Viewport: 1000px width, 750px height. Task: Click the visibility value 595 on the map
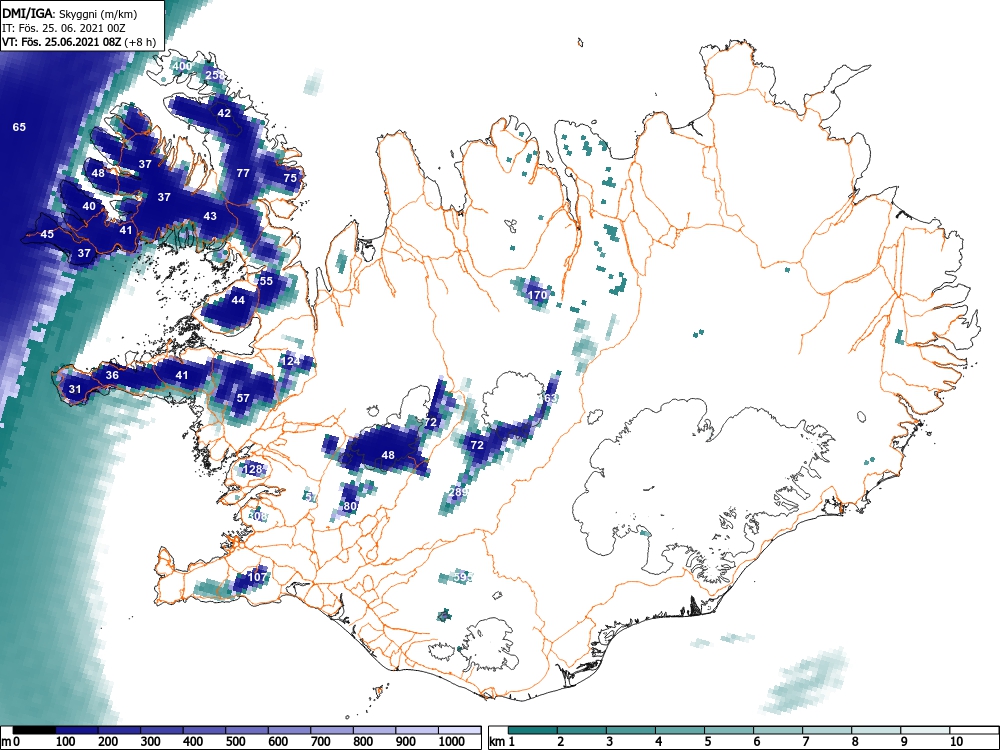(463, 577)
